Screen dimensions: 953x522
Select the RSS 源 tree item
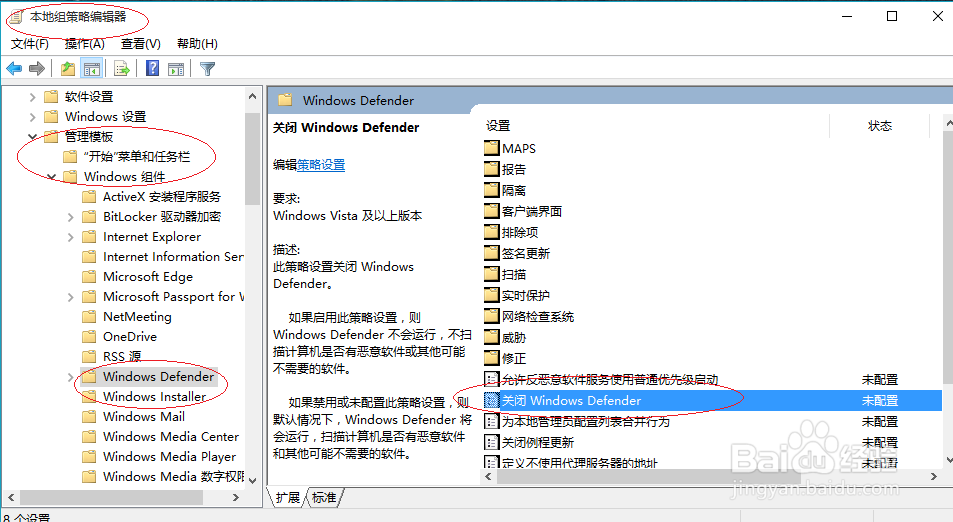point(122,357)
